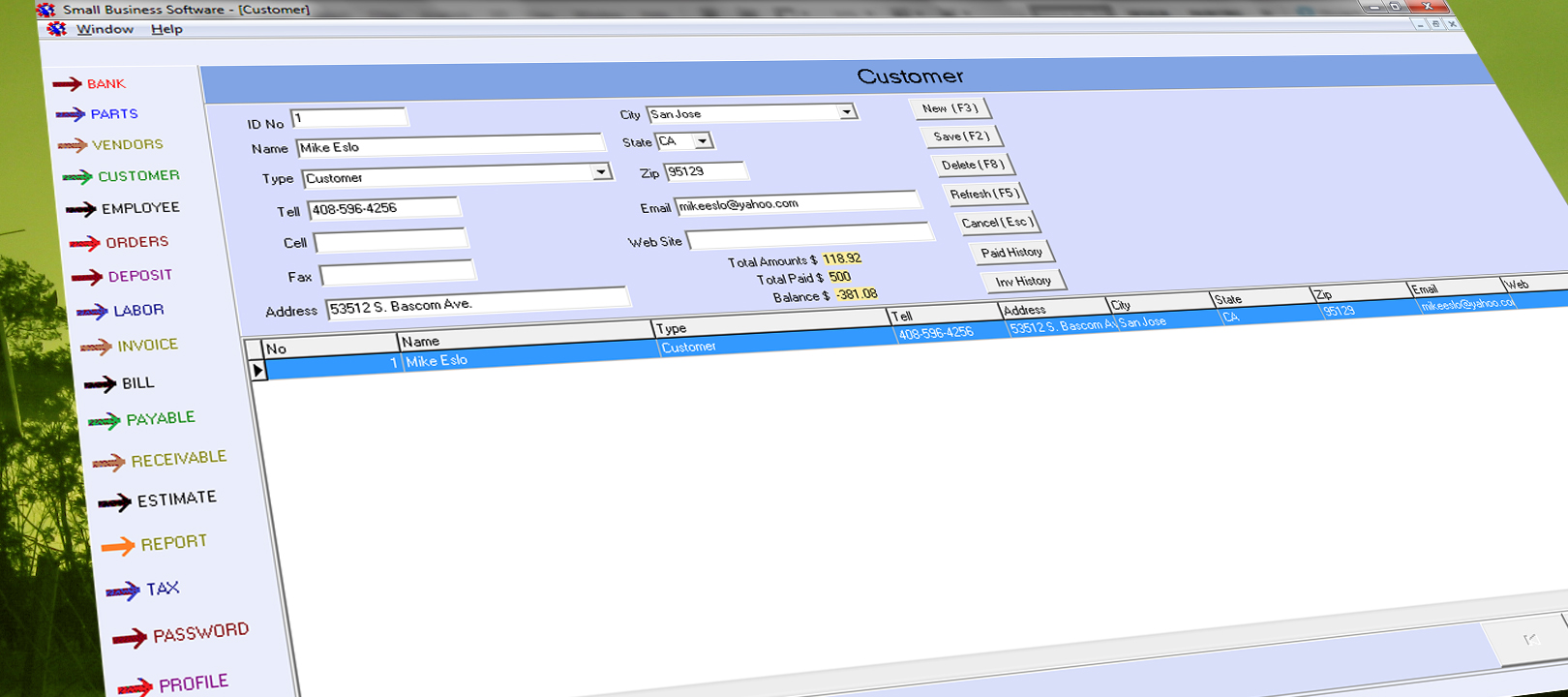Screen dimensions: 1568x697
Task: Open the Window menu
Action: point(105,29)
